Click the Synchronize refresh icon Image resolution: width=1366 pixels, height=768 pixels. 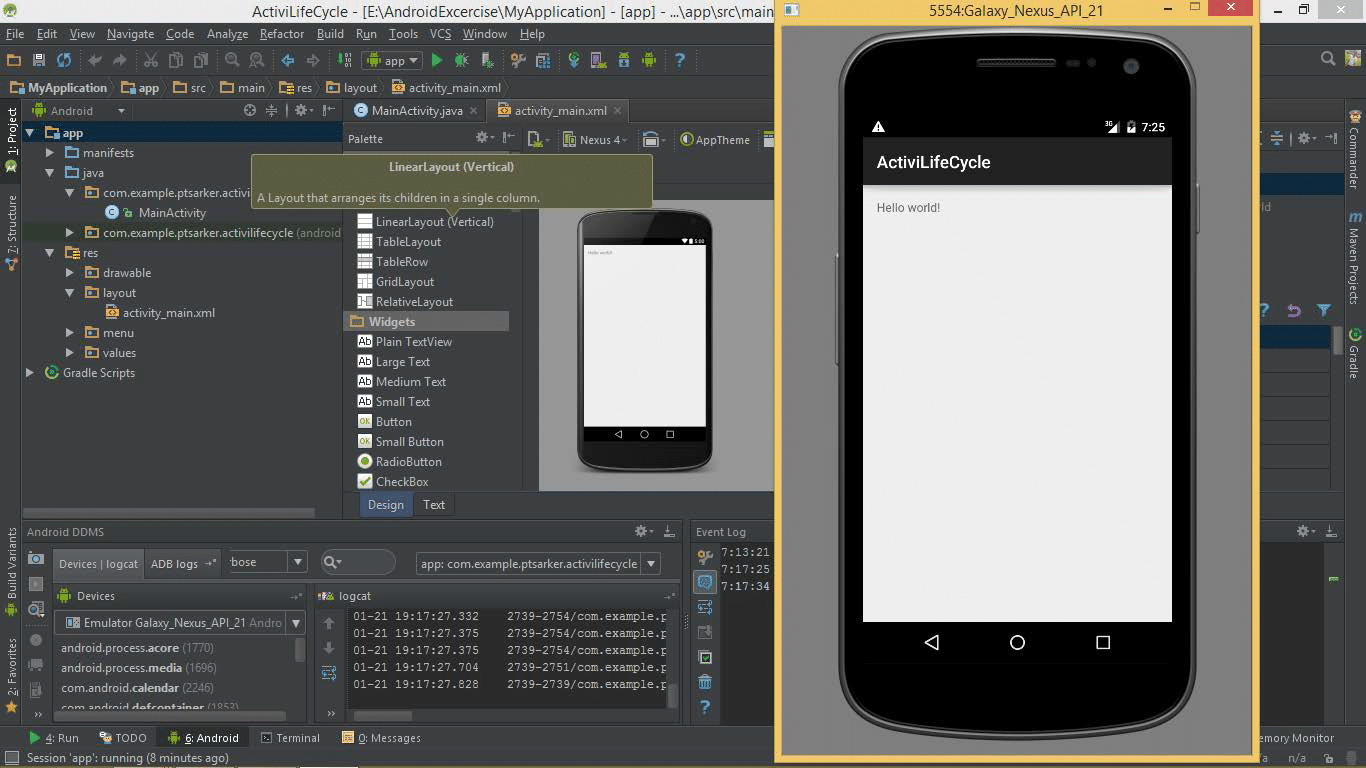click(64, 60)
